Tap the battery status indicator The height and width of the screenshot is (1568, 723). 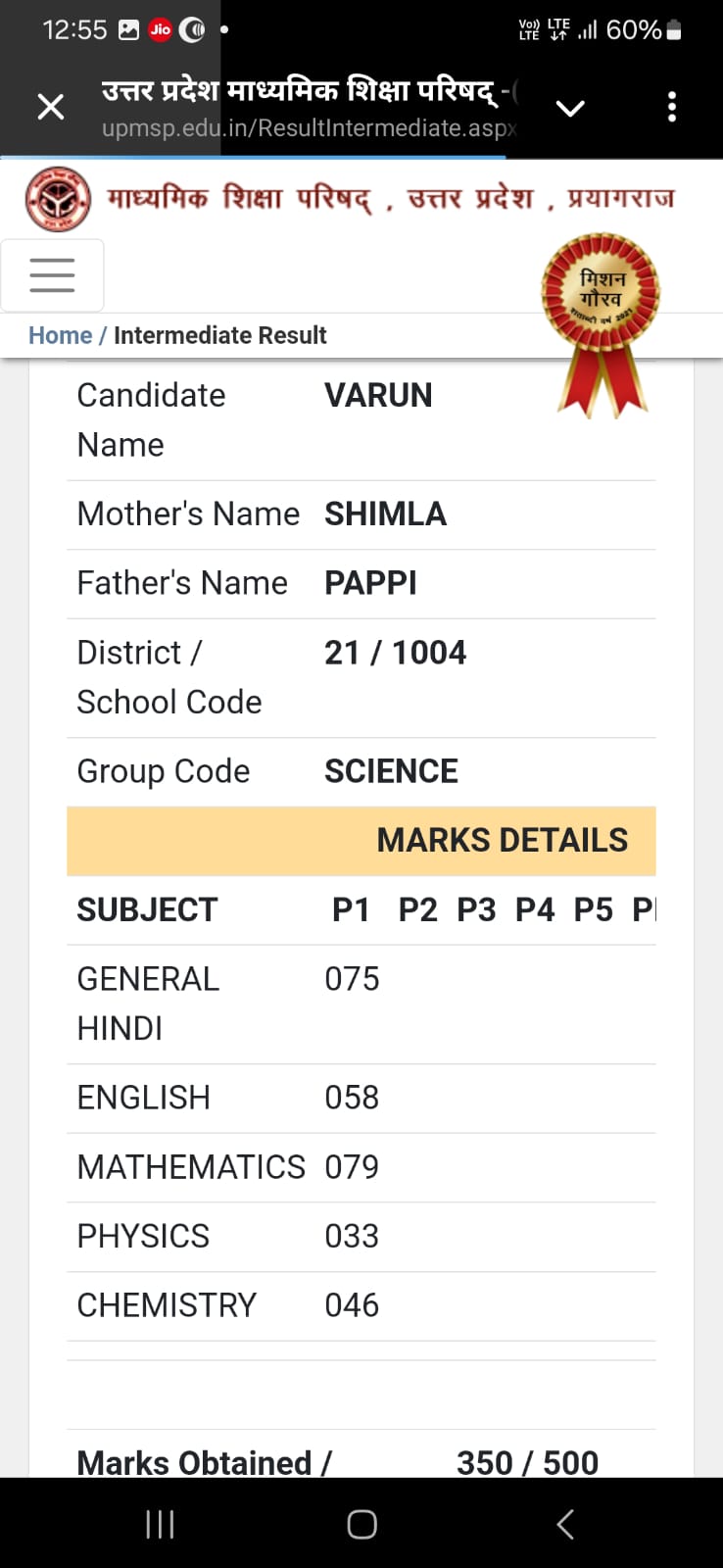673,30
